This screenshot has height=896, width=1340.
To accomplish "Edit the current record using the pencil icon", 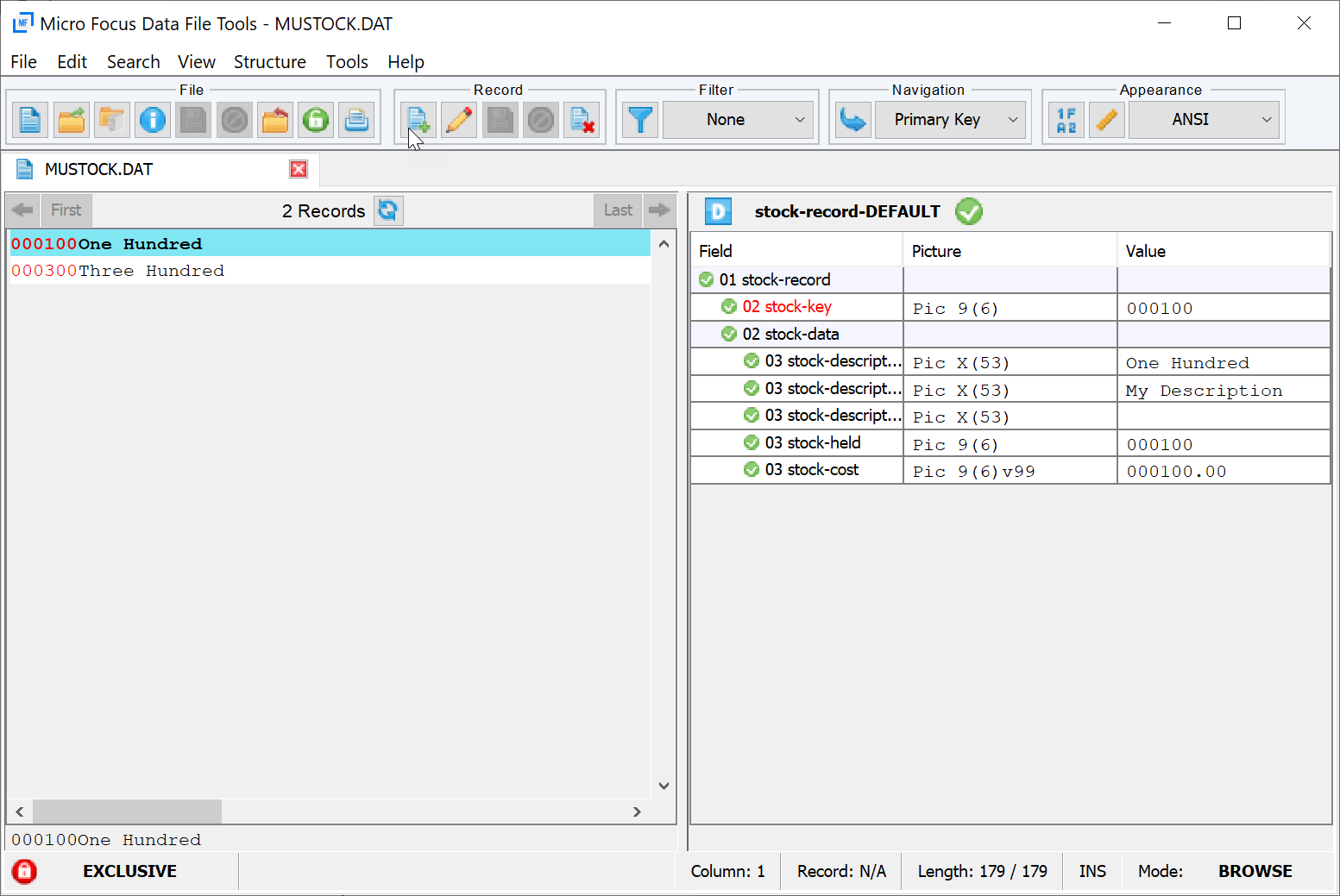I will coord(458,120).
